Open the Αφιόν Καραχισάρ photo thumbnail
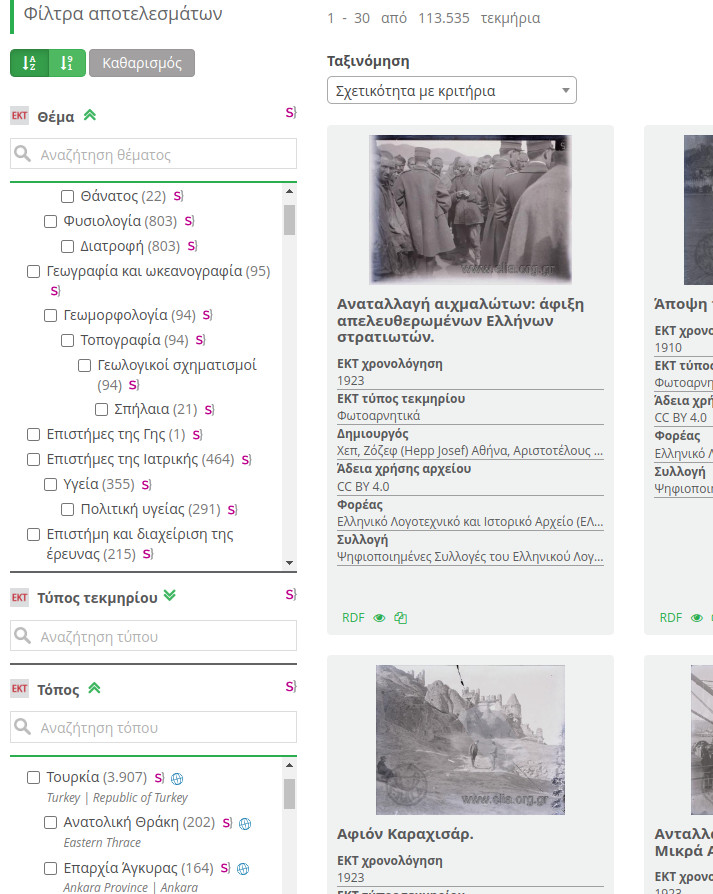Screen dimensions: 713x894 pos(470,739)
